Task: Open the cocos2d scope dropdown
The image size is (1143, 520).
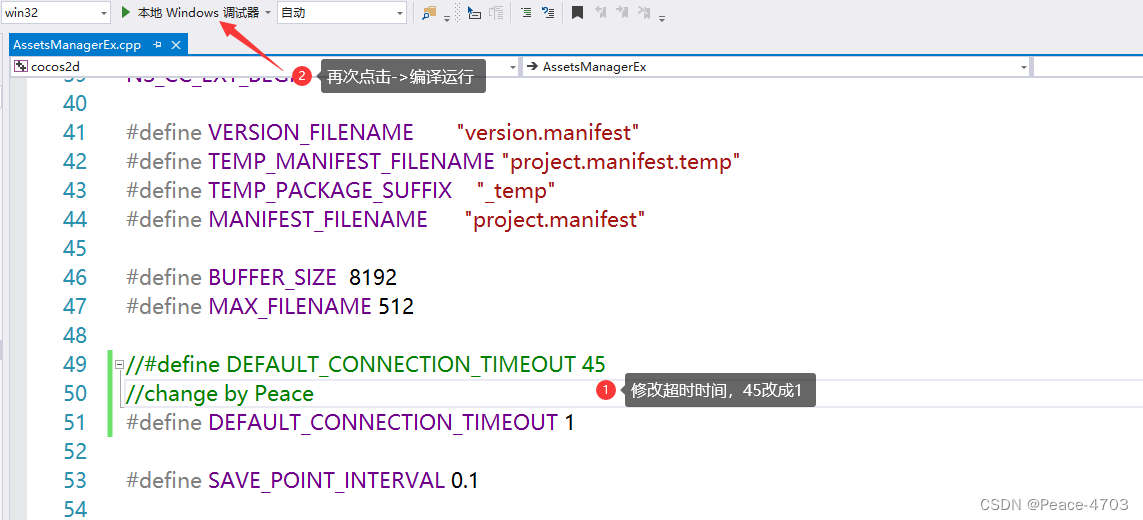Action: [265, 67]
